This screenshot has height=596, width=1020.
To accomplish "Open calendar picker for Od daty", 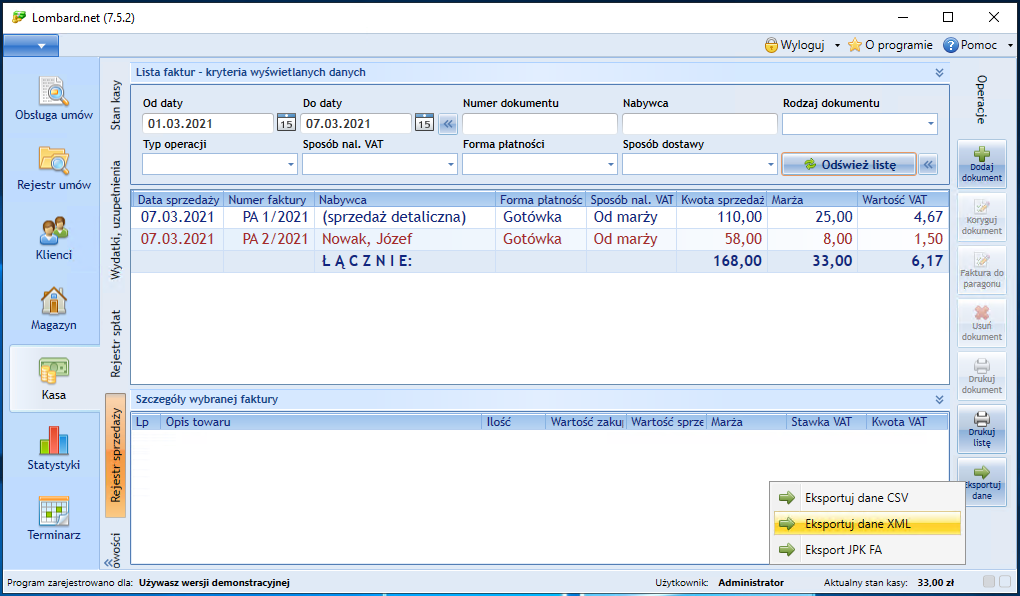I will 286,124.
